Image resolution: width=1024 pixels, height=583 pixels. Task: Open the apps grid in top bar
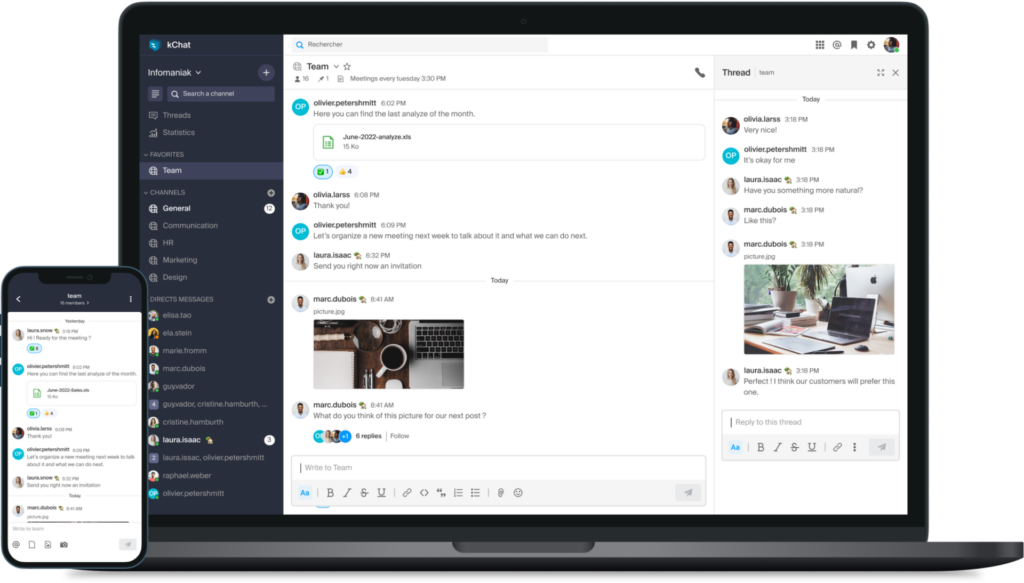click(820, 45)
